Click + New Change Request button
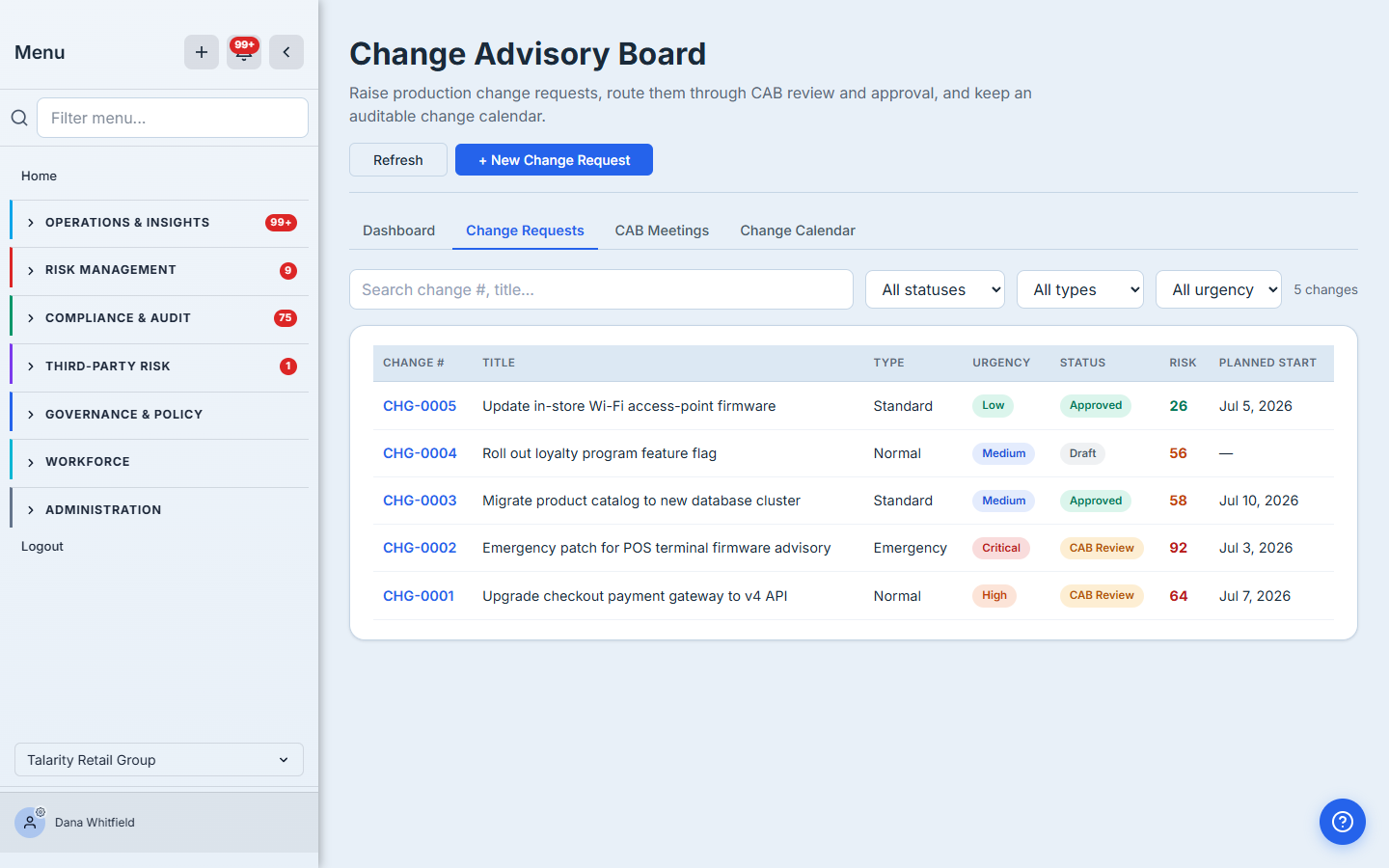The height and width of the screenshot is (868, 1389). (554, 160)
